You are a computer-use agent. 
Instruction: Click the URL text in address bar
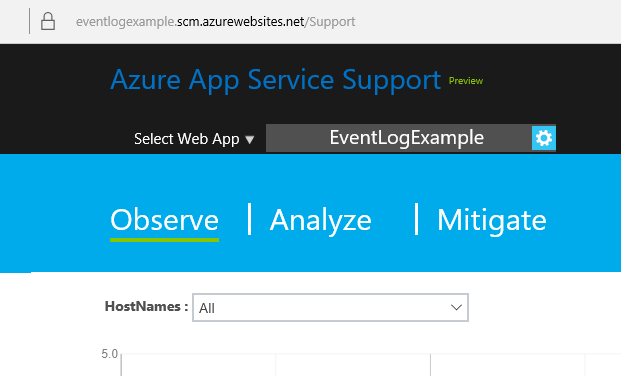click(215, 21)
